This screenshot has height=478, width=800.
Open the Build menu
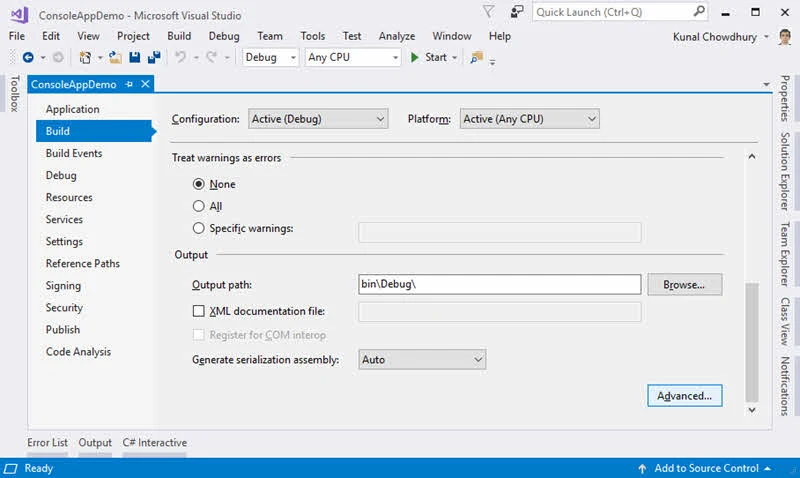coord(179,36)
